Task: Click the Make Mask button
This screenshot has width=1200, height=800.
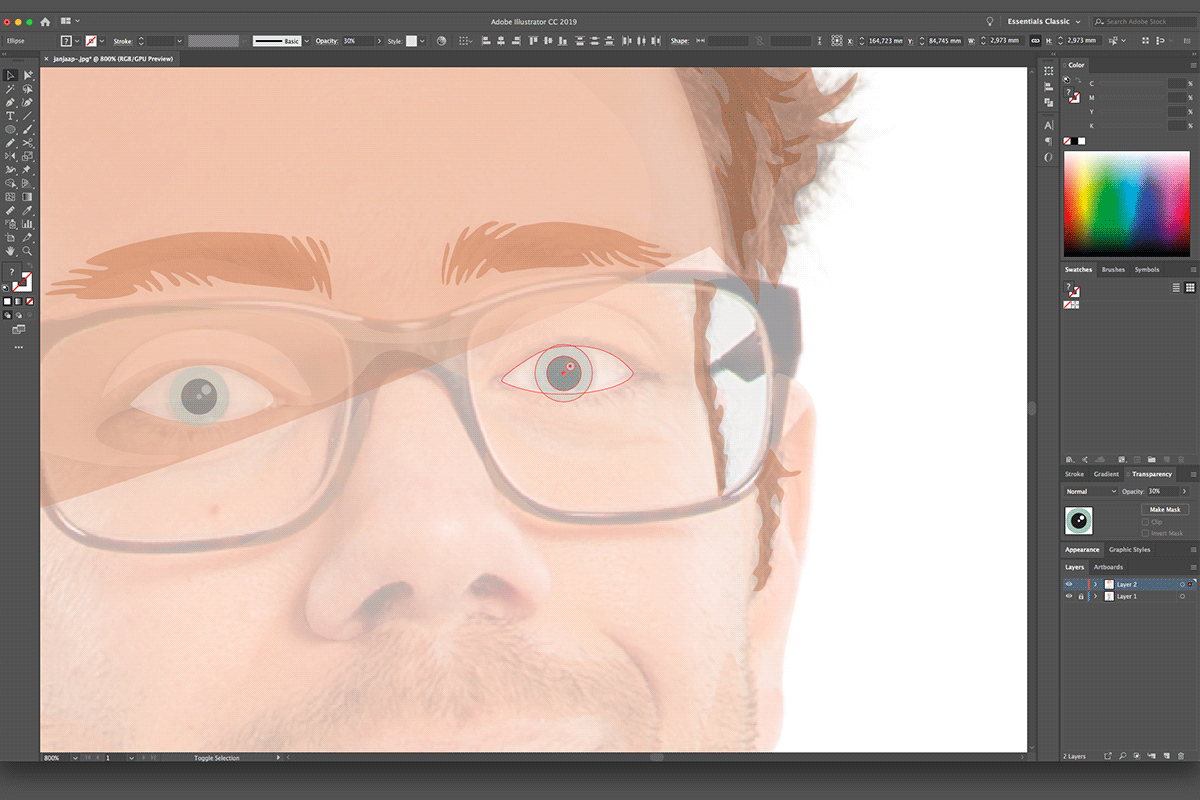Action: point(1165,509)
